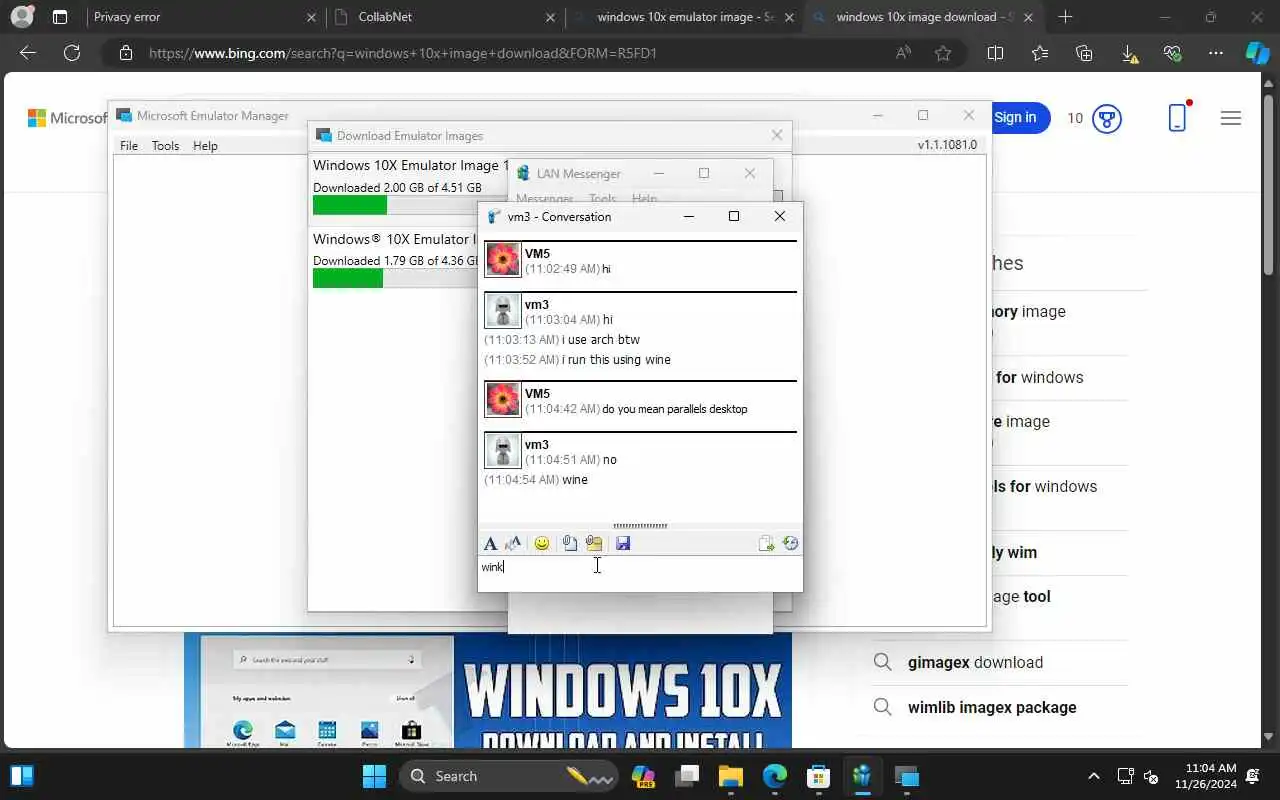Open Edge settings and more menu
The image size is (1280, 800).
pos(1216,53)
